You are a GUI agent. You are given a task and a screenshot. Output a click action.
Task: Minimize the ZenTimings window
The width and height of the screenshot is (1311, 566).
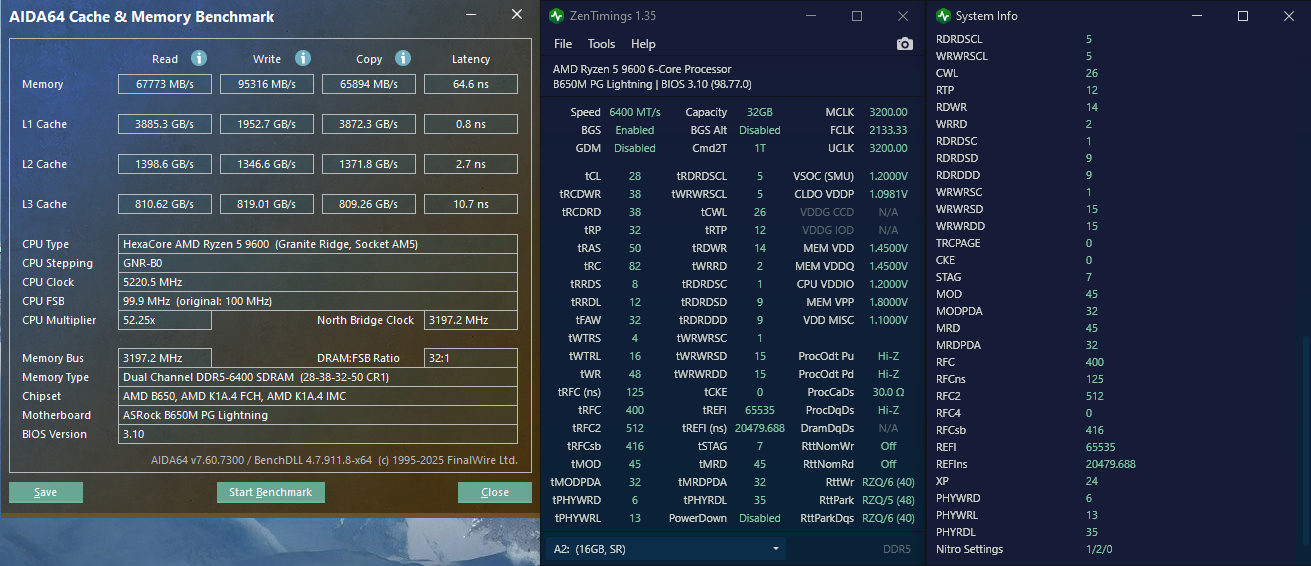tap(810, 16)
